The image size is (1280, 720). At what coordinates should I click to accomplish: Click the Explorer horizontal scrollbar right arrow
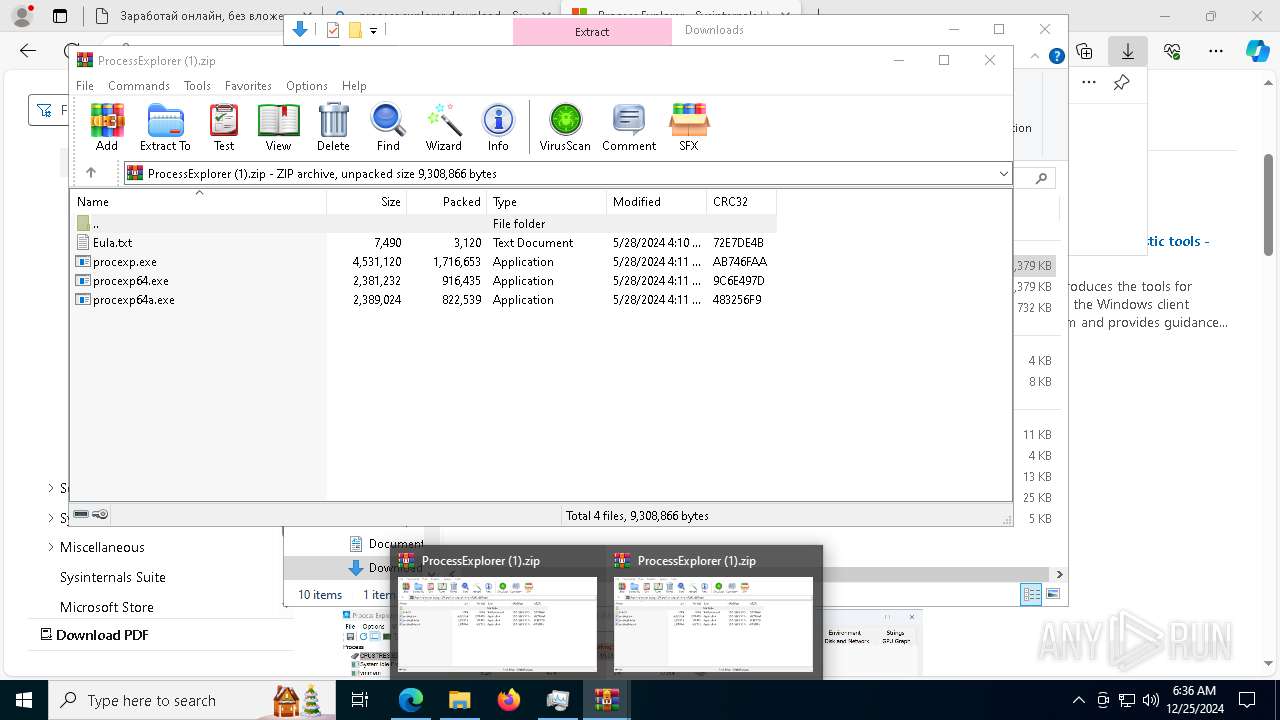point(1059,574)
